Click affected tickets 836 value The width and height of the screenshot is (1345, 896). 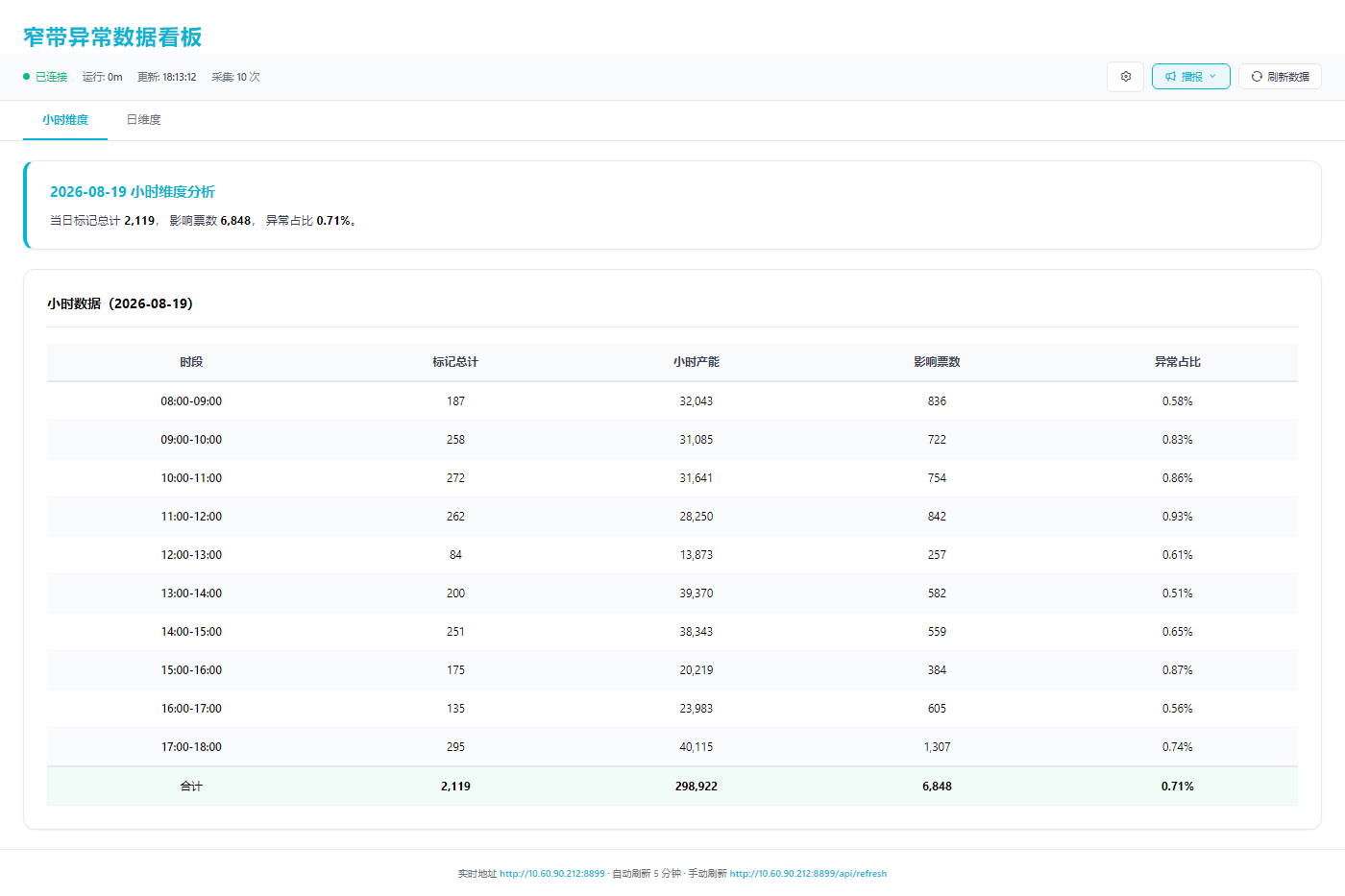click(x=937, y=401)
